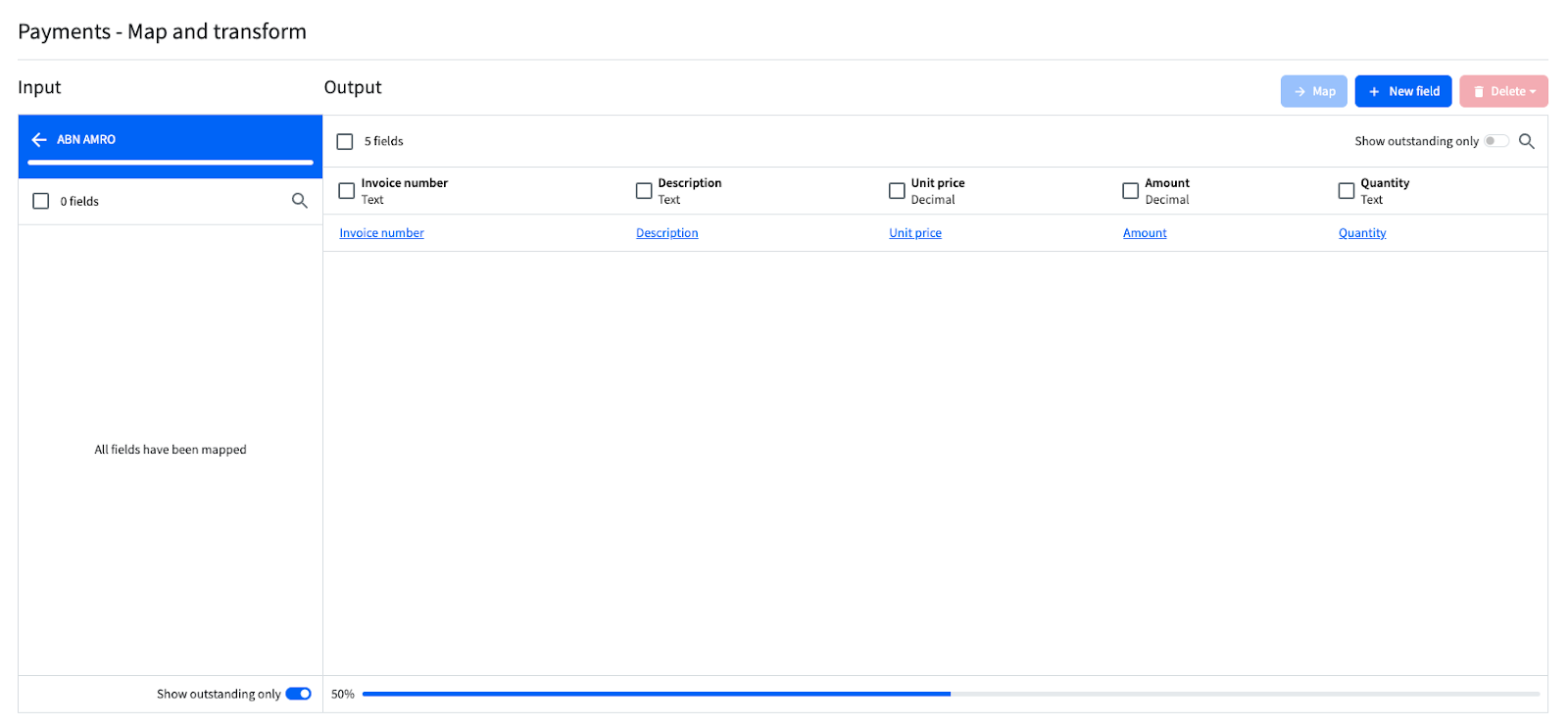Click the Text type under Quantity
Image resolution: width=1568 pixels, height=726 pixels.
point(1372,200)
